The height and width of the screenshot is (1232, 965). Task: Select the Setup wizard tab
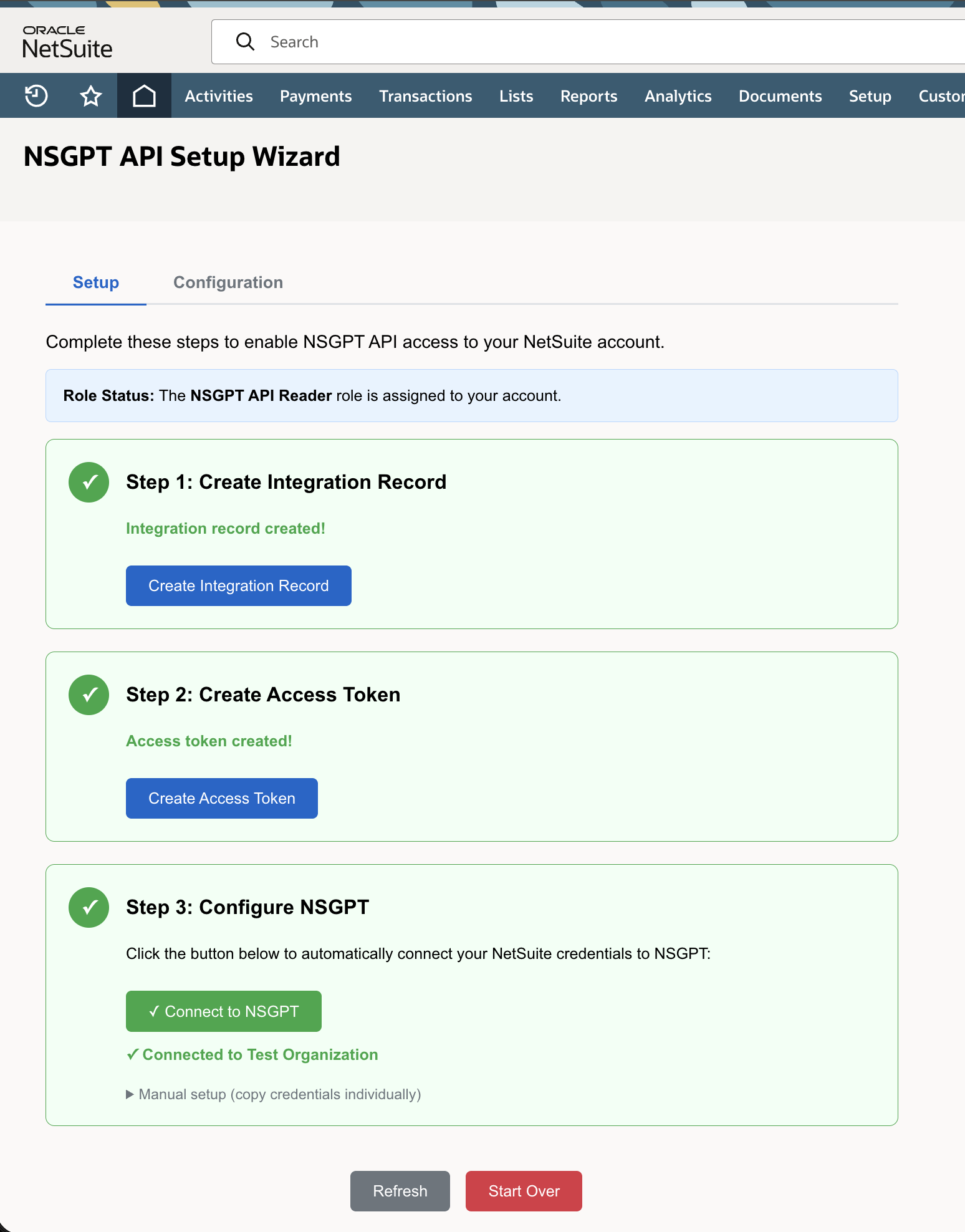pos(95,282)
